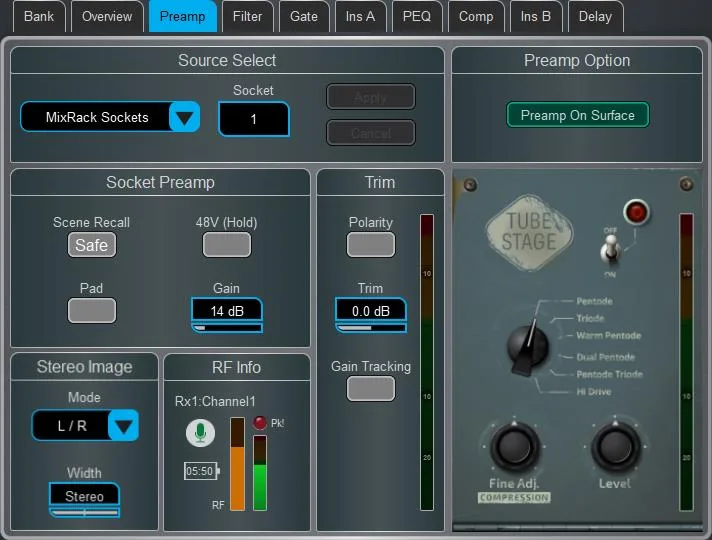
Task: Toggle Preamp On Surface option
Action: coord(578,115)
